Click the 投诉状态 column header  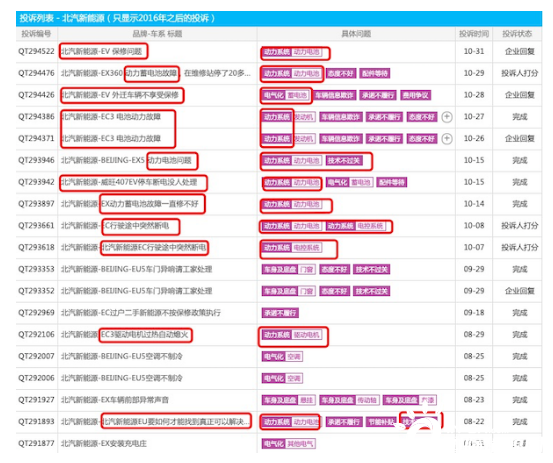(x=517, y=34)
